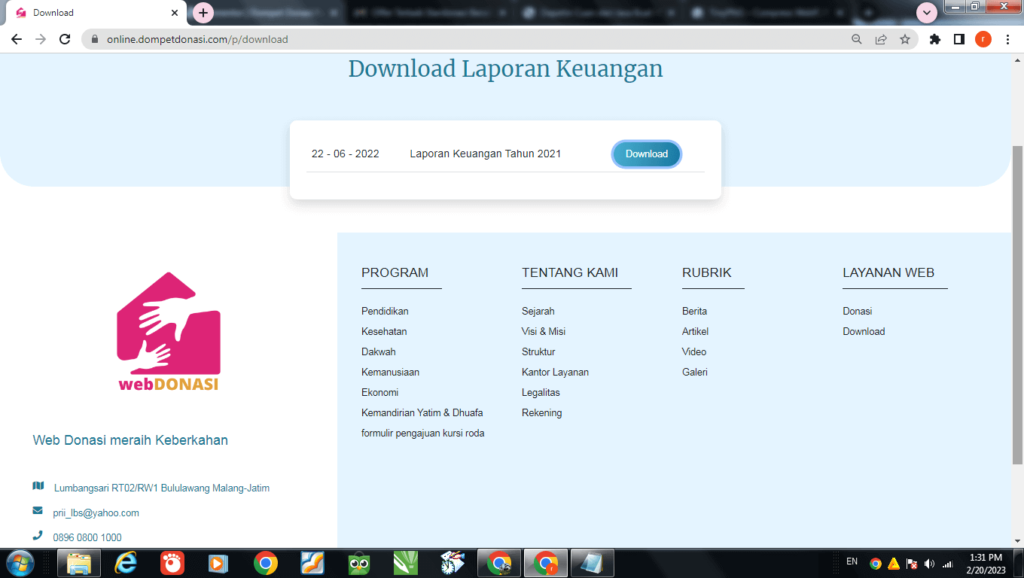1024x578 pixels.
Task: Click the address bar URL field
Action: point(450,40)
